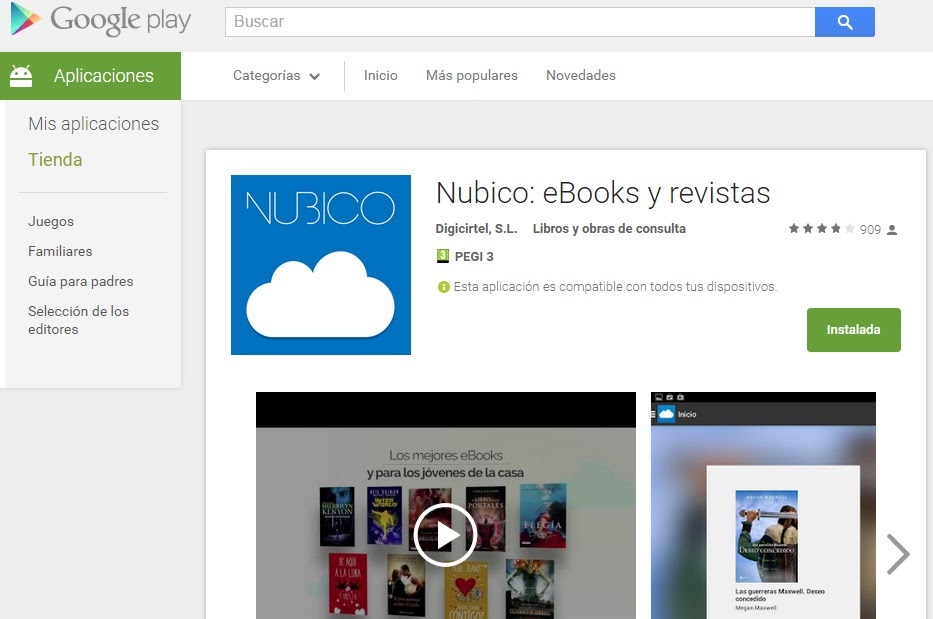The height and width of the screenshot is (619, 933).
Task: Select the green Aplicaciones Android icon
Action: [x=22, y=75]
